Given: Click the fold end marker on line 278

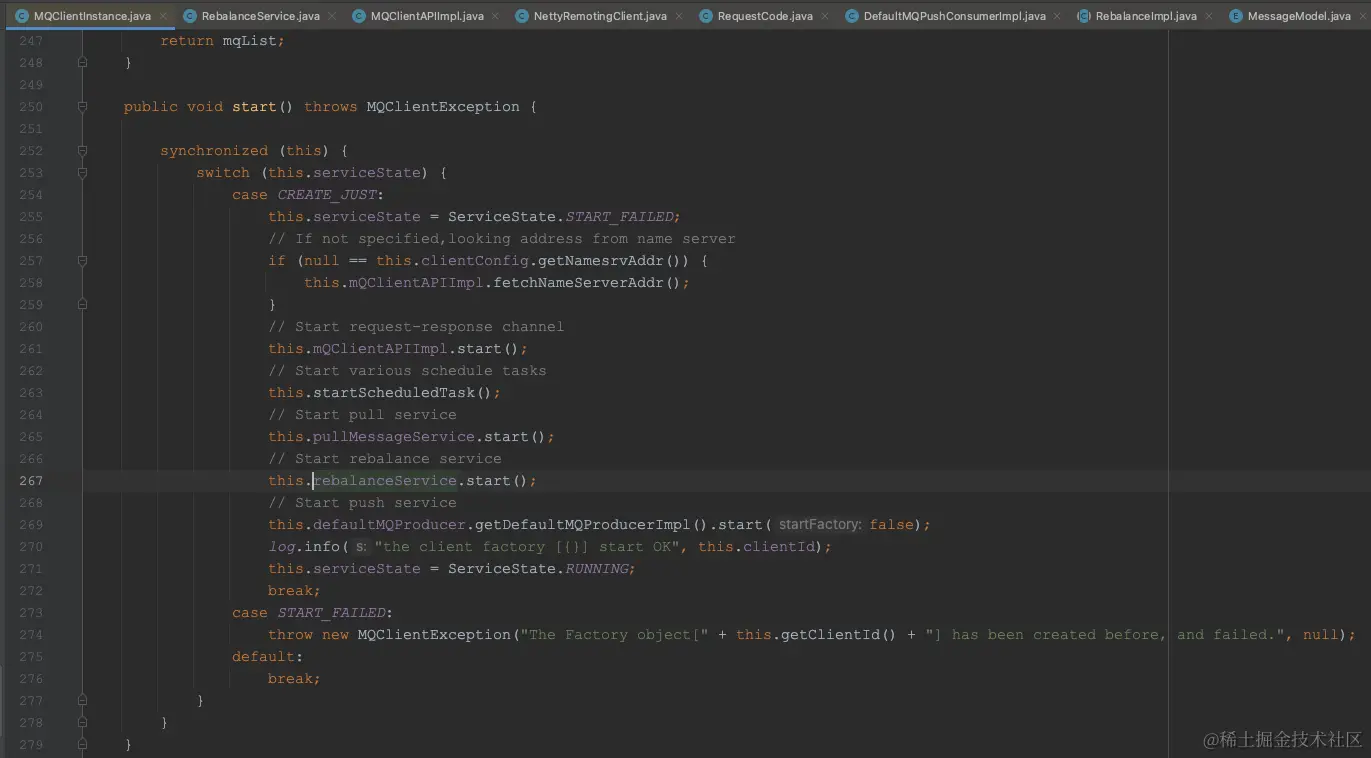Looking at the screenshot, I should pos(82,723).
